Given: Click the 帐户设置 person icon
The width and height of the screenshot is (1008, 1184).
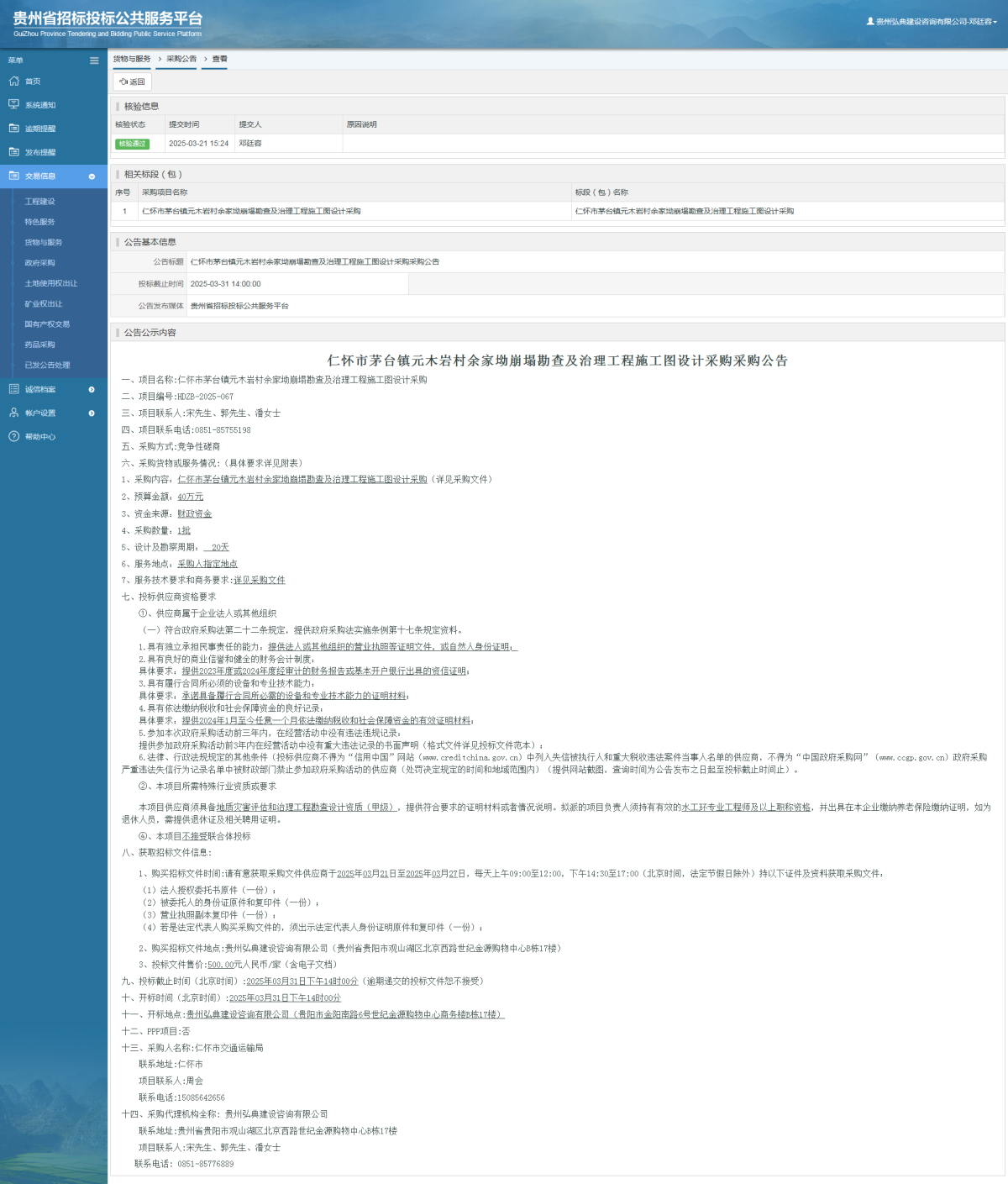Looking at the screenshot, I should [13, 413].
